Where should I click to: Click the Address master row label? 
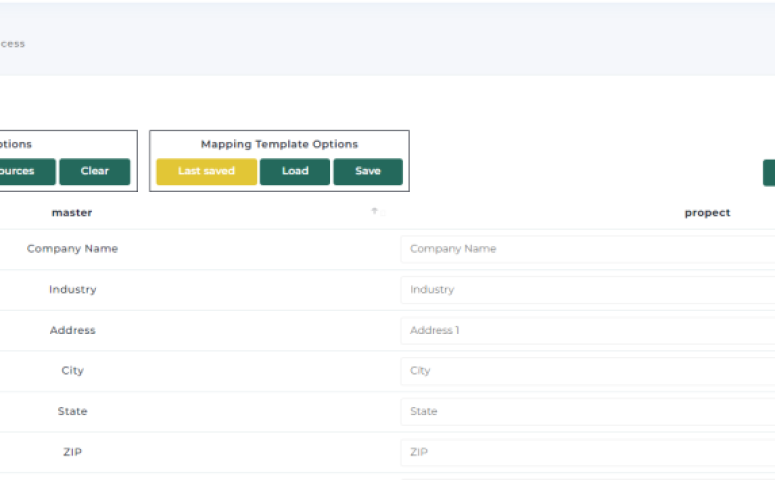[x=72, y=330]
